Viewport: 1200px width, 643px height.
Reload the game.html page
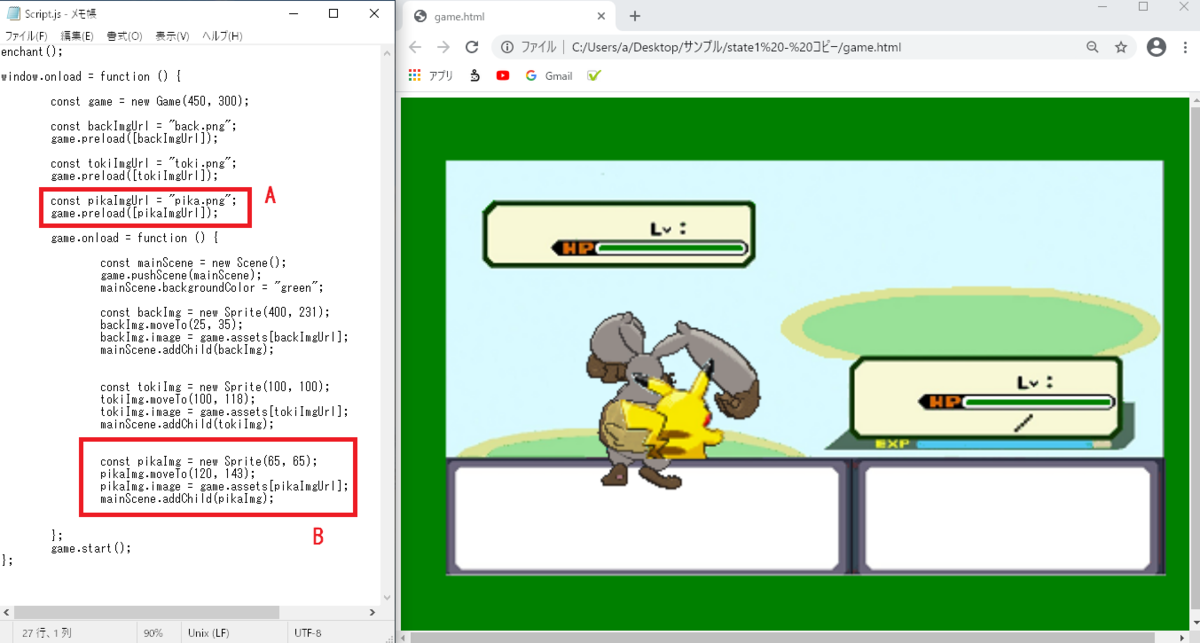tap(472, 47)
